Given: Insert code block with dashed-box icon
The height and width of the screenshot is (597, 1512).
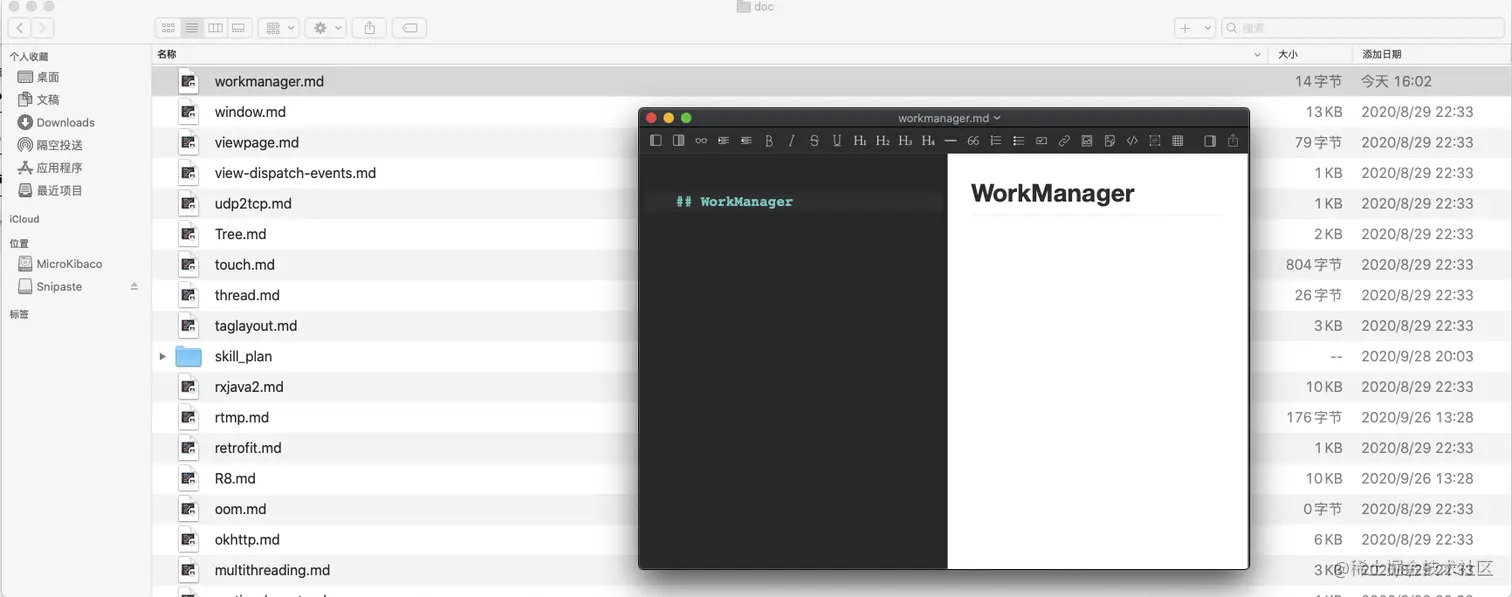Looking at the screenshot, I should [x=1154, y=141].
